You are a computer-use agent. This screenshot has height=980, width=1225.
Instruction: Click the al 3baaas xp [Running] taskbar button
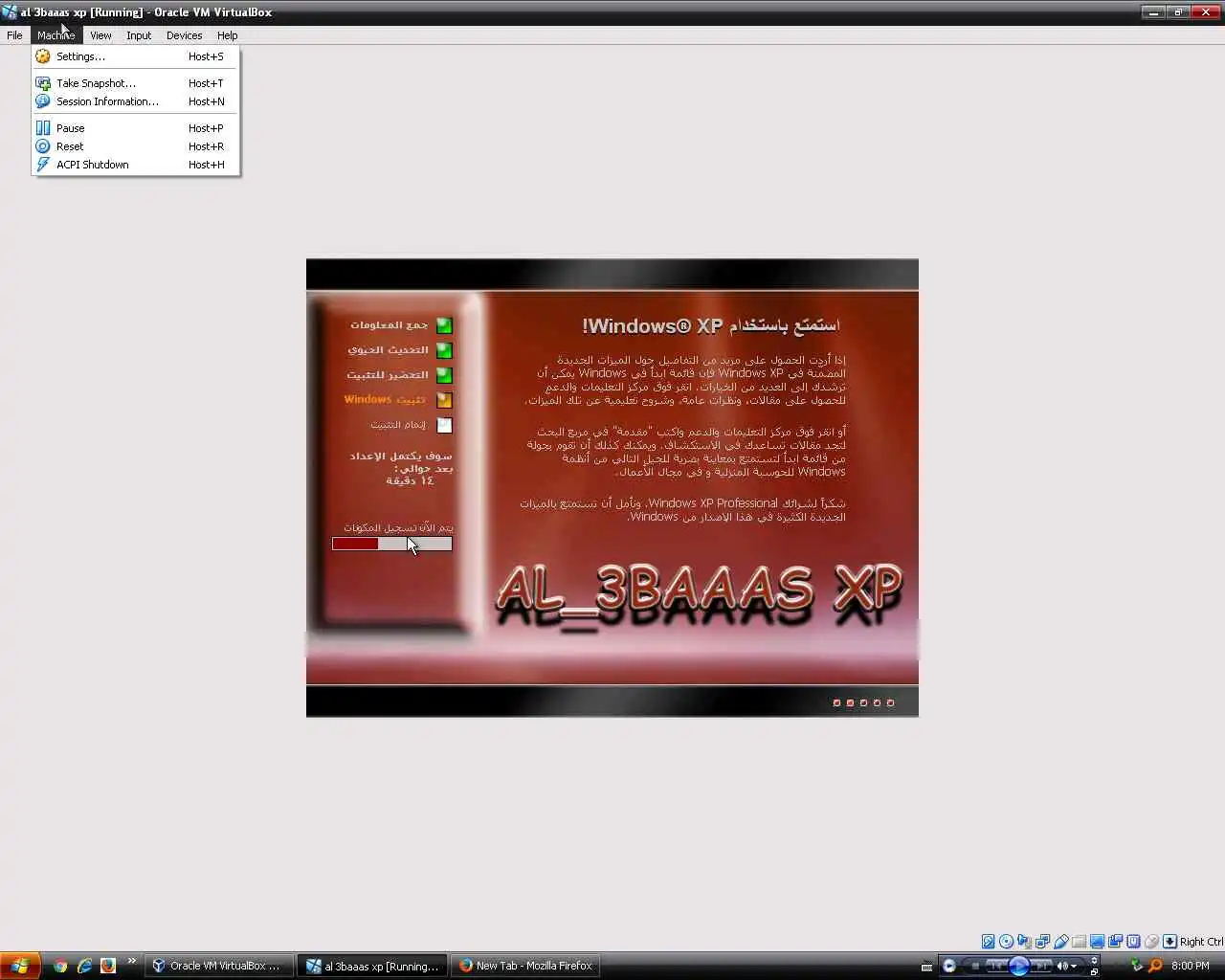[372, 966]
